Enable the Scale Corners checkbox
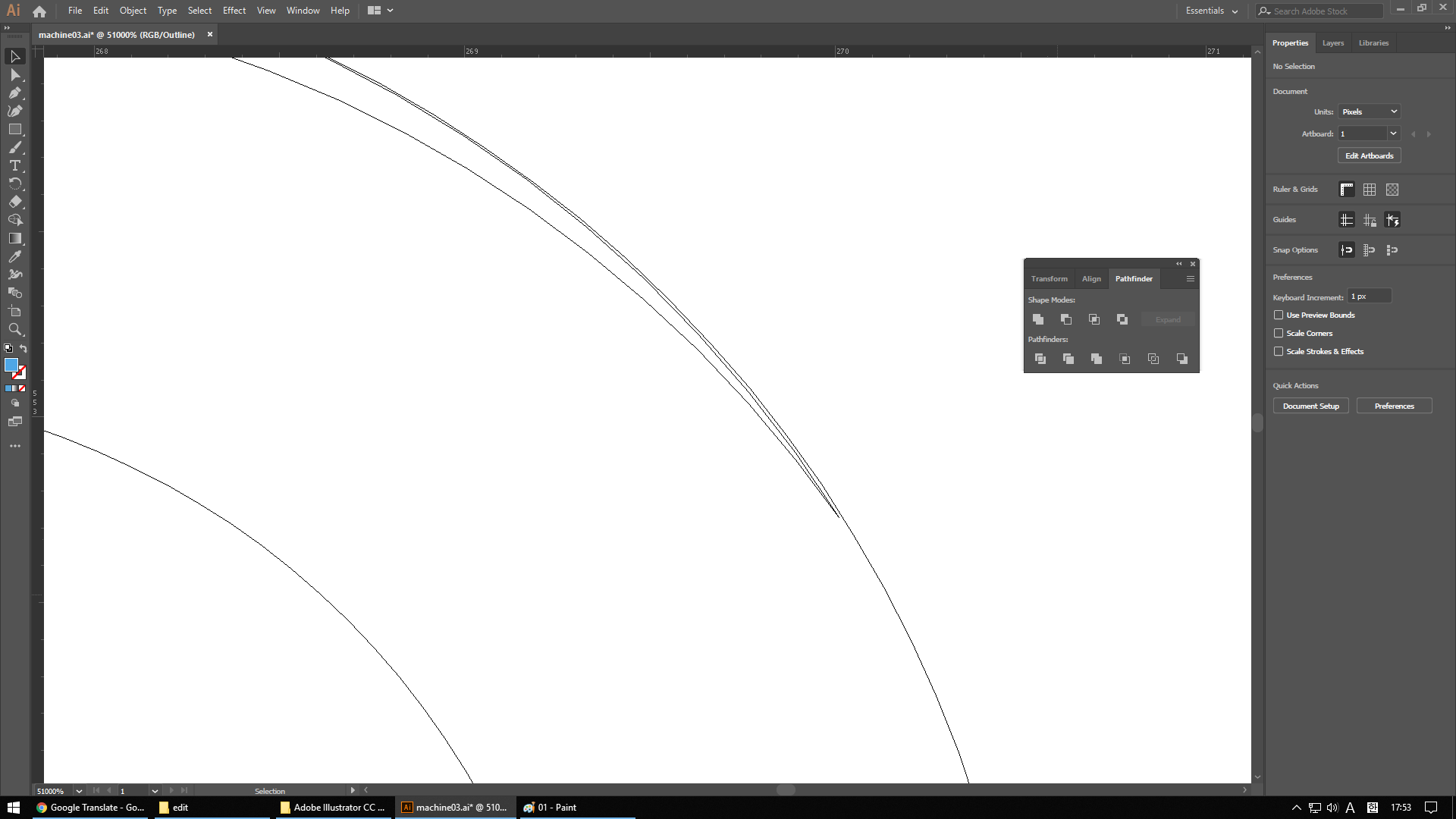Image resolution: width=1456 pixels, height=819 pixels. 1279,333
